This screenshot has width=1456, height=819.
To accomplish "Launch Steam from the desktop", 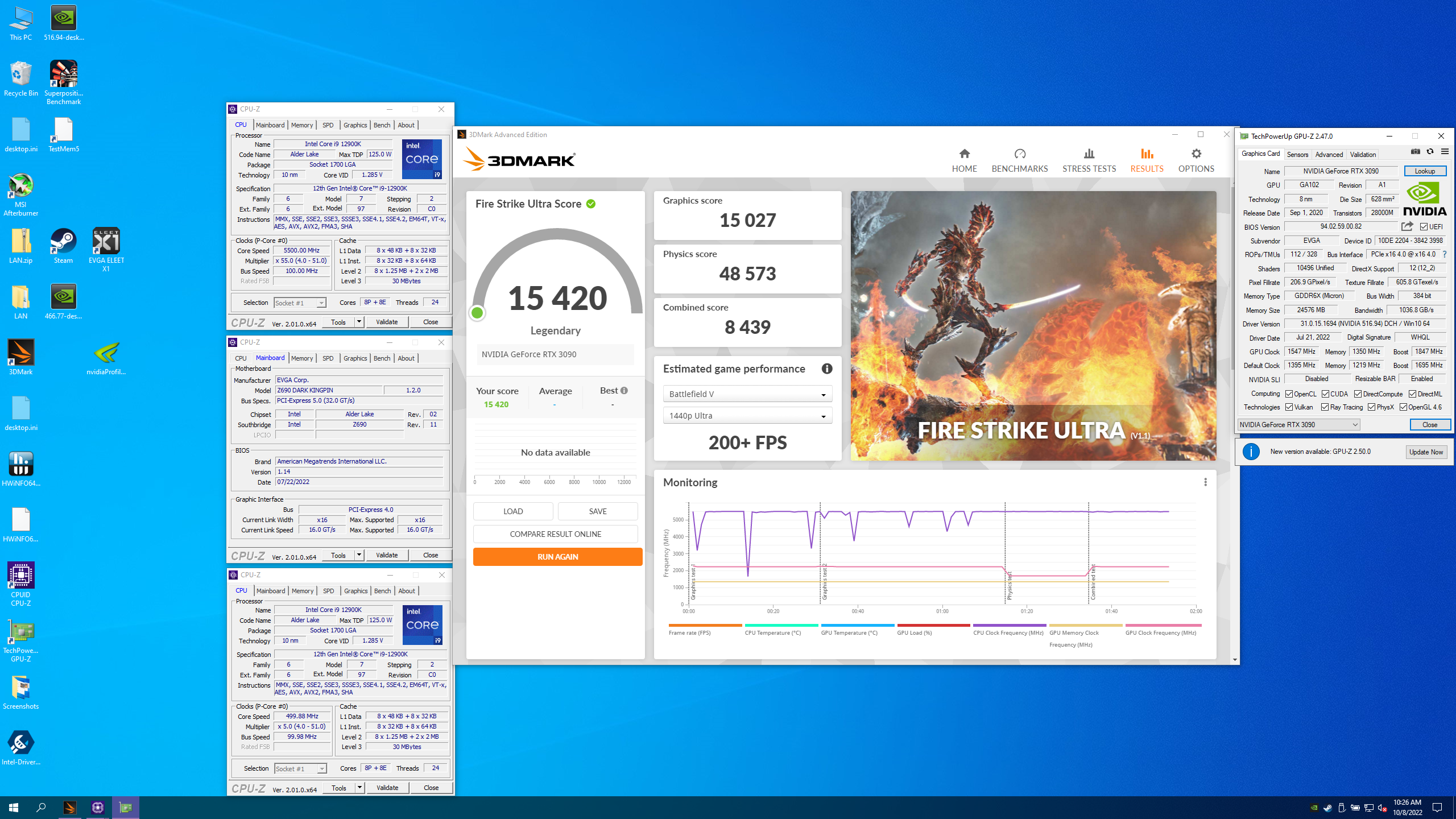I will coord(63,246).
